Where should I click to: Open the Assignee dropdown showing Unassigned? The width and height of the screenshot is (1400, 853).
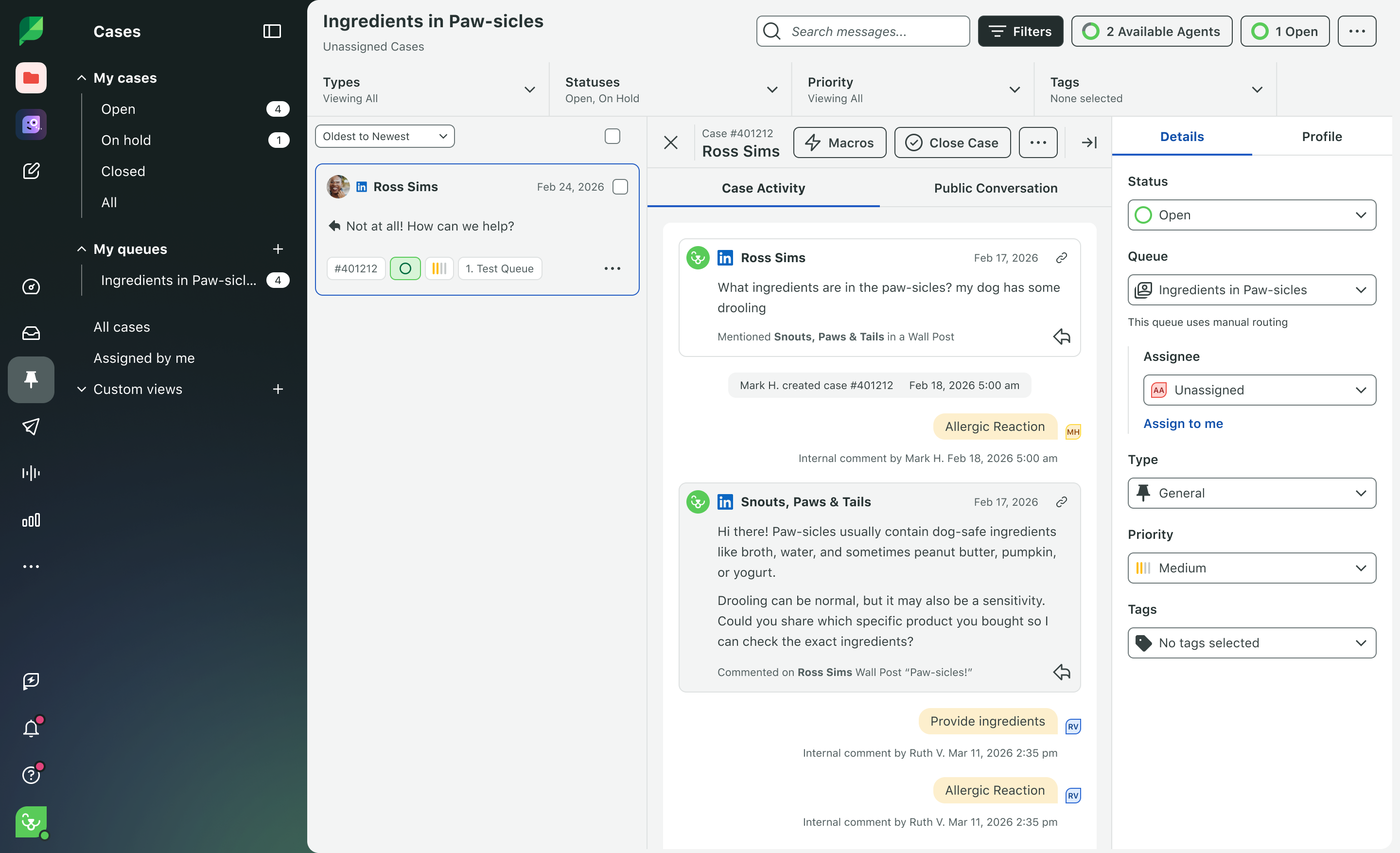coord(1259,390)
